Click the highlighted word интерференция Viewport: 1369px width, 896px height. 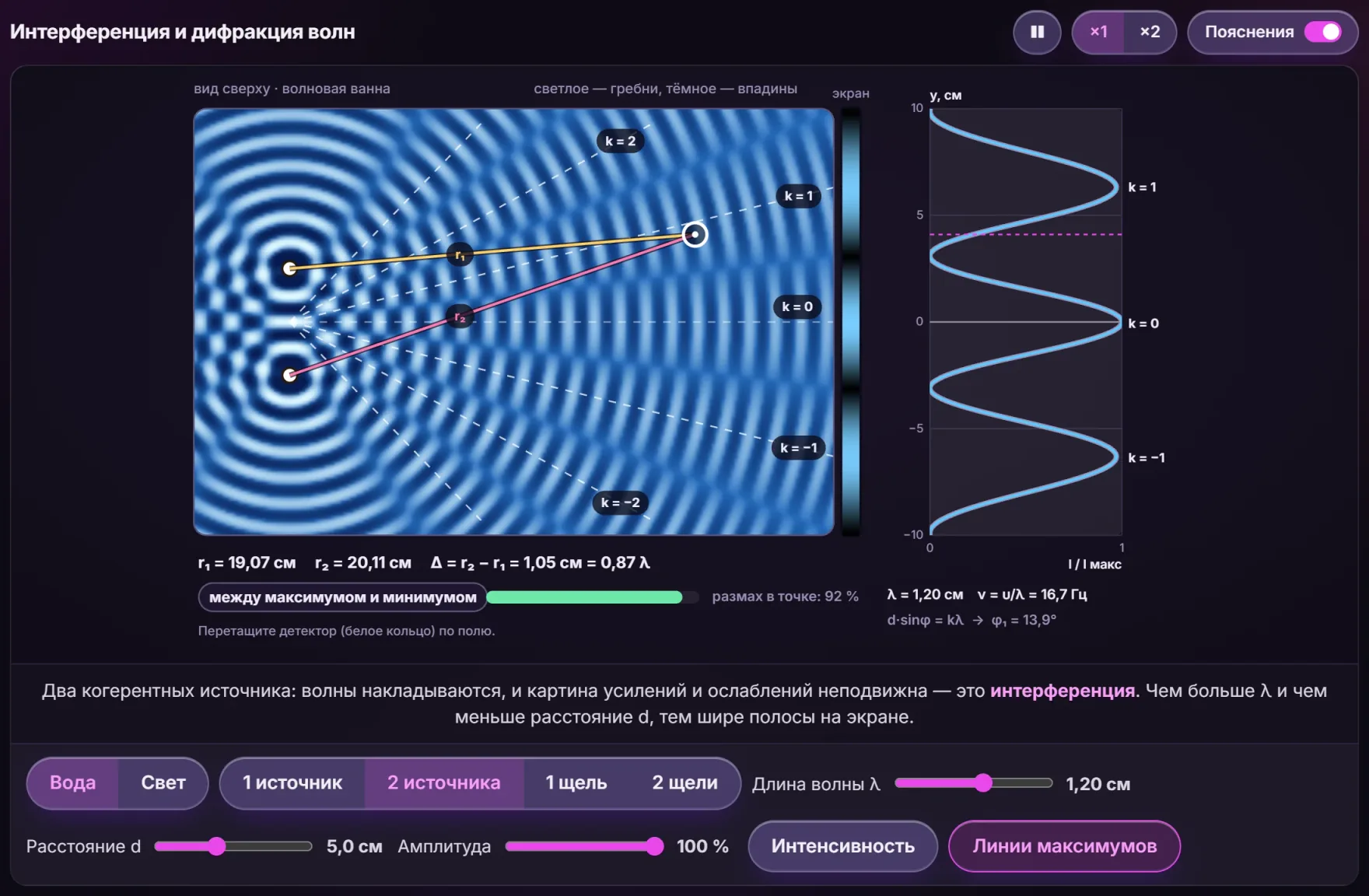[x=1063, y=691]
